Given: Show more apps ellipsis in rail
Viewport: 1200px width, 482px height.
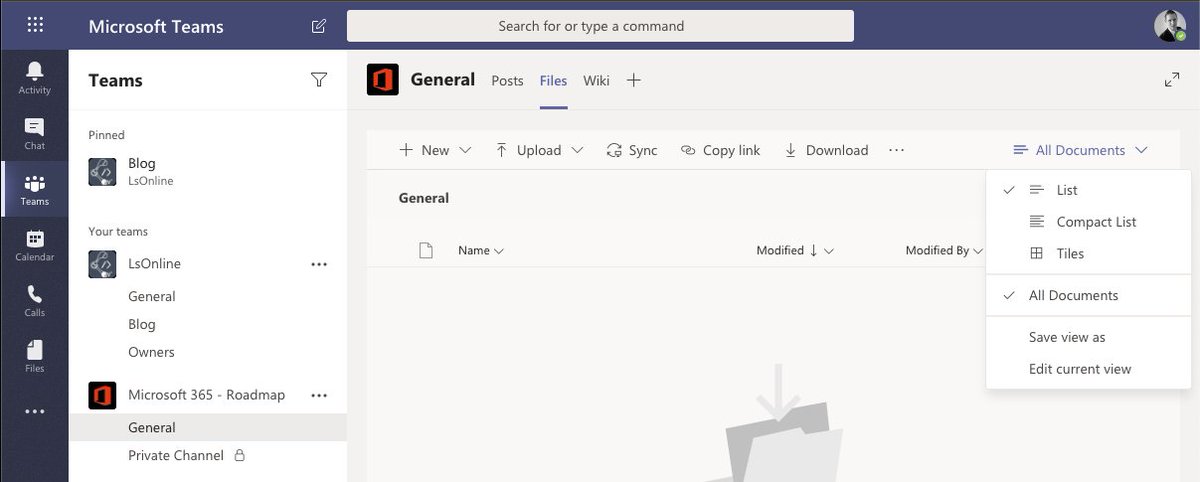Looking at the screenshot, I should coord(35,411).
